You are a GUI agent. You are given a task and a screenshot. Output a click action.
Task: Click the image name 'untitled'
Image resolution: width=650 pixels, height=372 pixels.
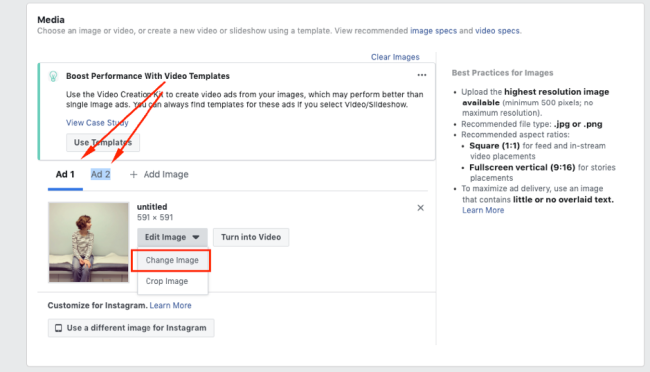click(x=152, y=207)
